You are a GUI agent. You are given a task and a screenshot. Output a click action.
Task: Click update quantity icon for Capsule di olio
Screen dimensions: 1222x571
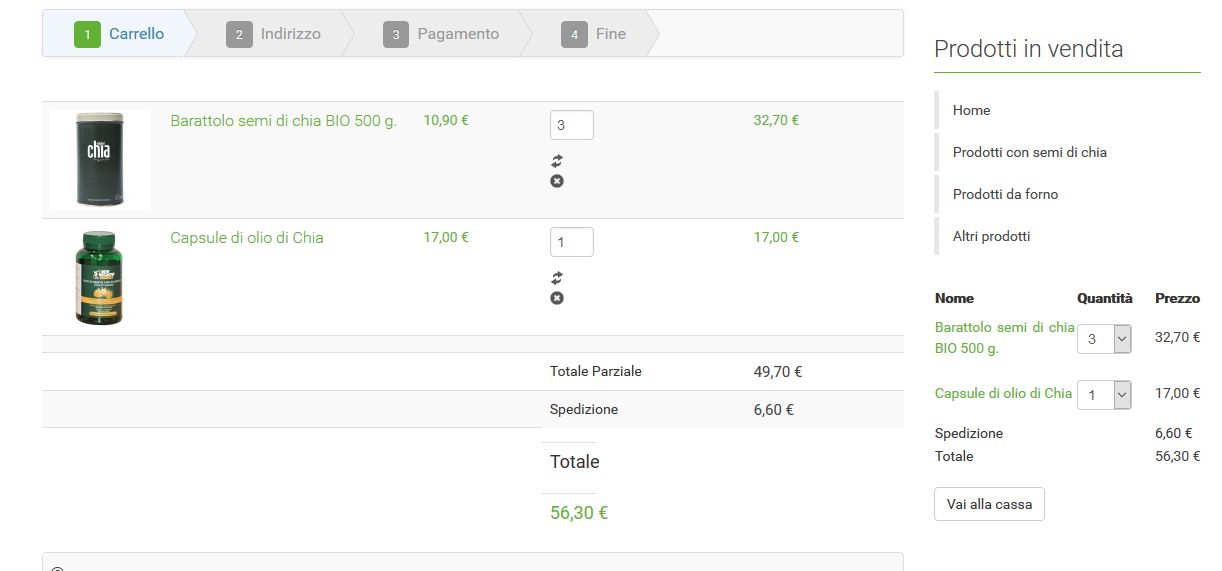pos(557,278)
